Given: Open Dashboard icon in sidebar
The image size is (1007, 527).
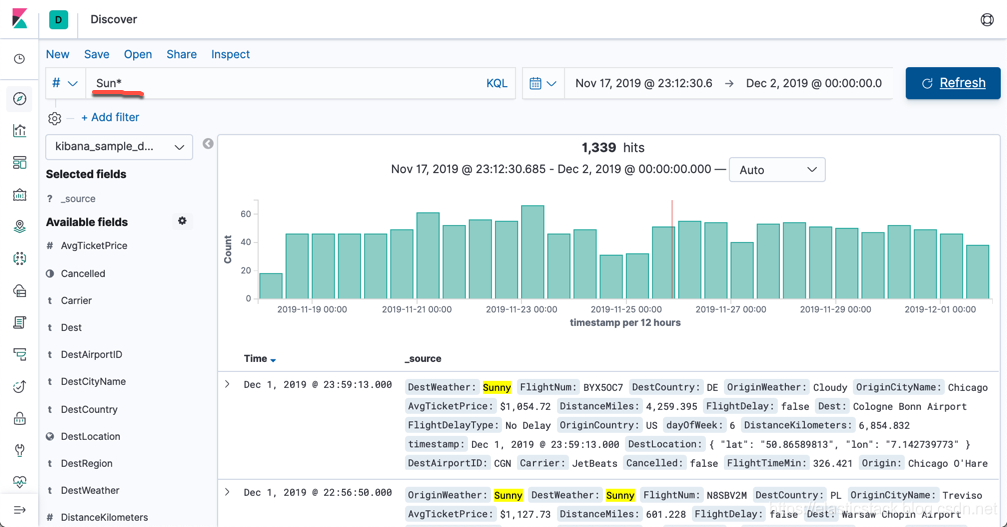Looking at the screenshot, I should pos(20,162).
